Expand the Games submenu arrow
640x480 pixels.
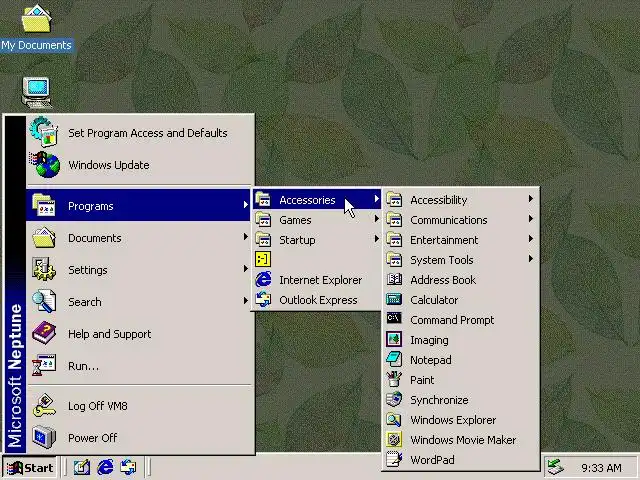point(376,219)
